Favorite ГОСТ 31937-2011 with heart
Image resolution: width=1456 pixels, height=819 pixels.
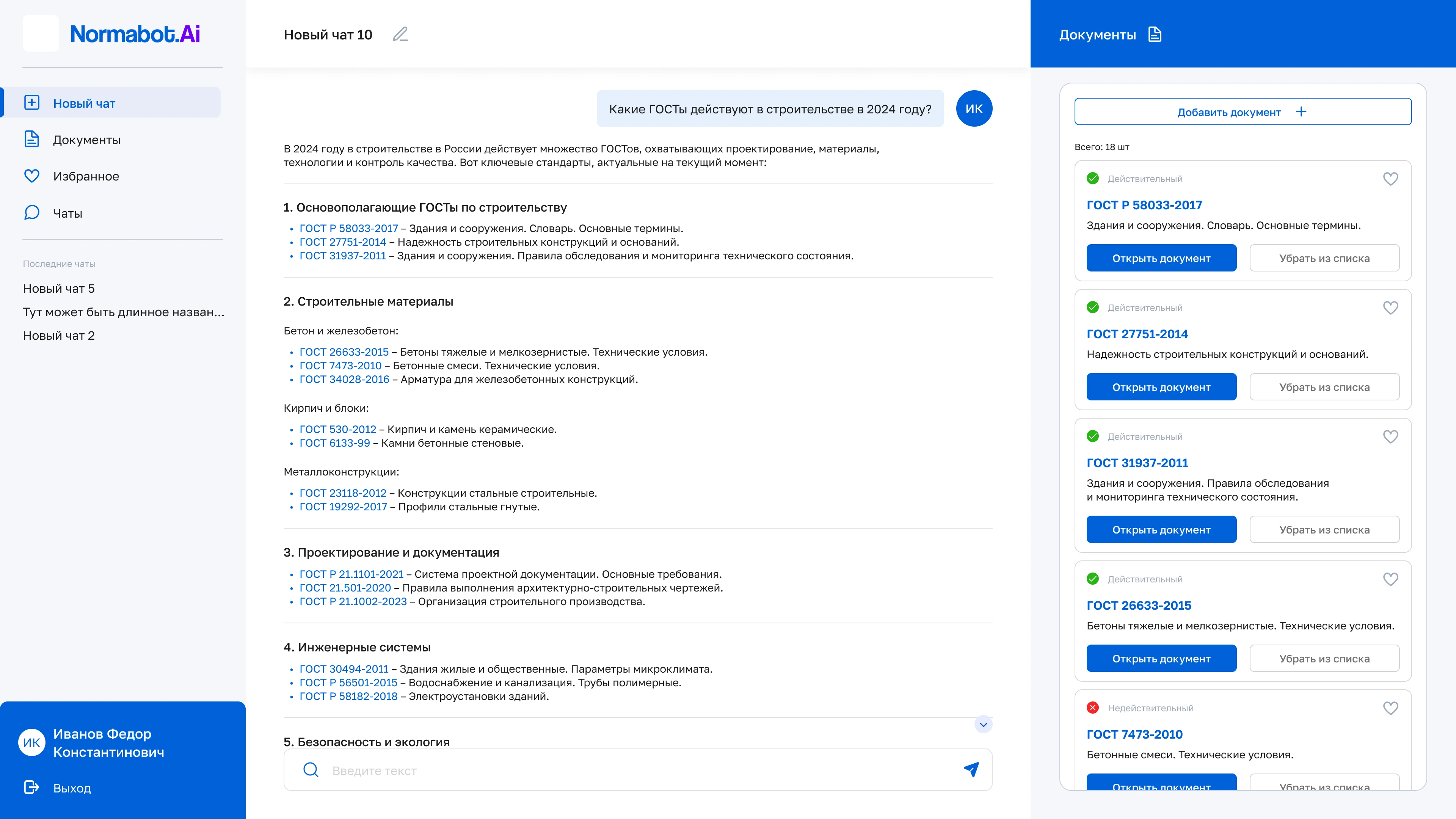(1390, 436)
